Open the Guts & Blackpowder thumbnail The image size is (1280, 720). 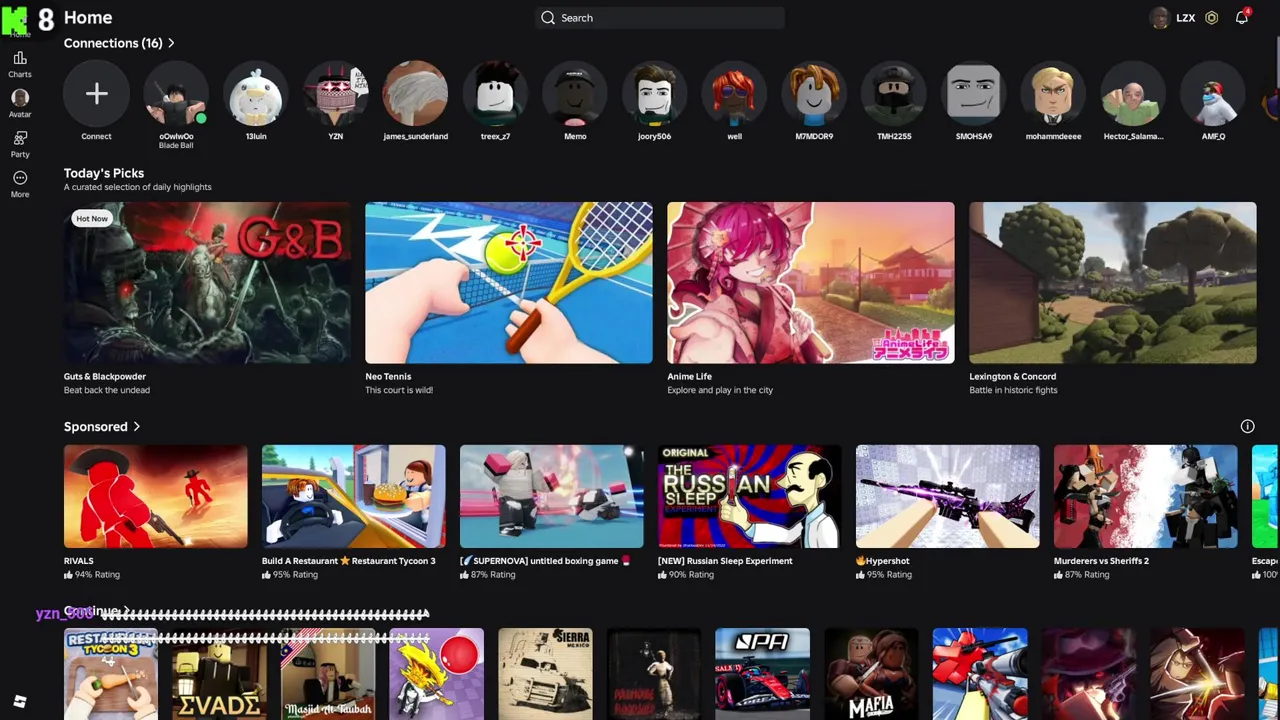coord(207,283)
